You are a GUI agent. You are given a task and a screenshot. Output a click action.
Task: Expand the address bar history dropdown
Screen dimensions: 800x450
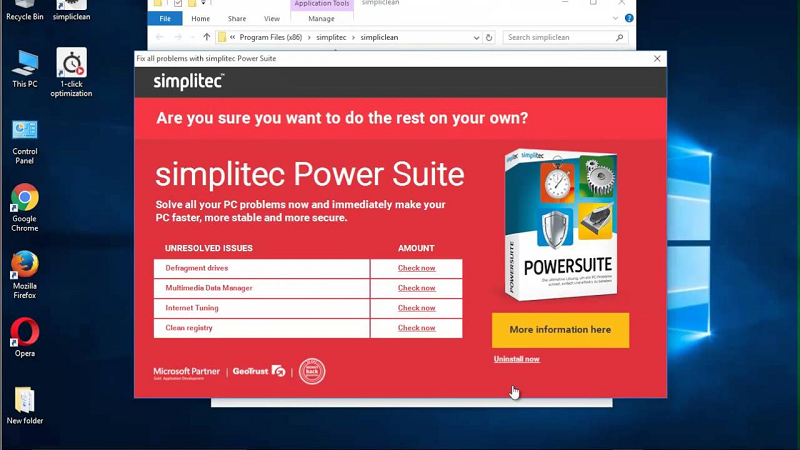[476, 38]
